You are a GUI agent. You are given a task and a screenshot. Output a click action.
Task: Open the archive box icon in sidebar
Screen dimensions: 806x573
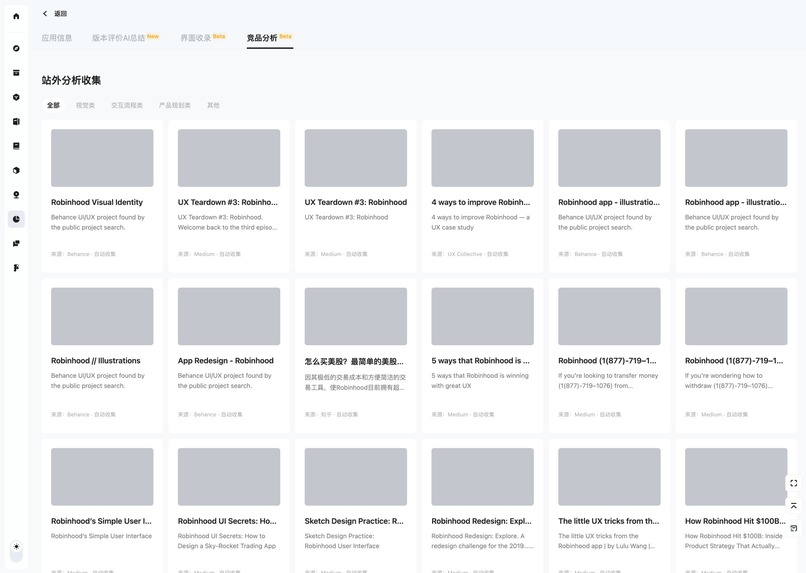click(16, 72)
